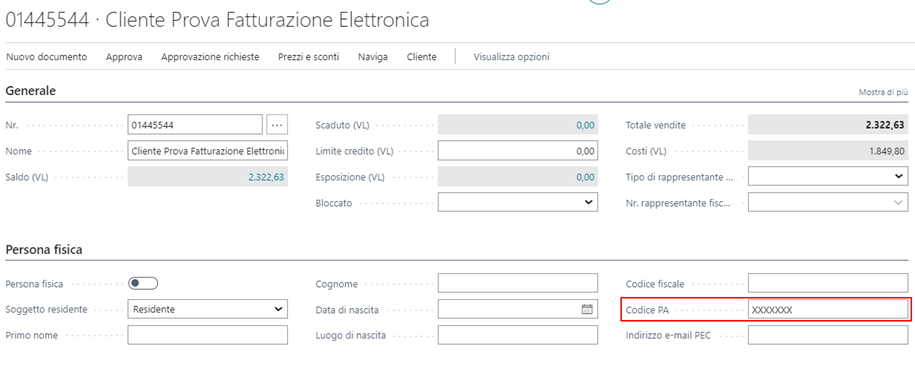Screen dimensions: 915x372
Task: Collapse the Persona fisica section header
Action: point(44,249)
